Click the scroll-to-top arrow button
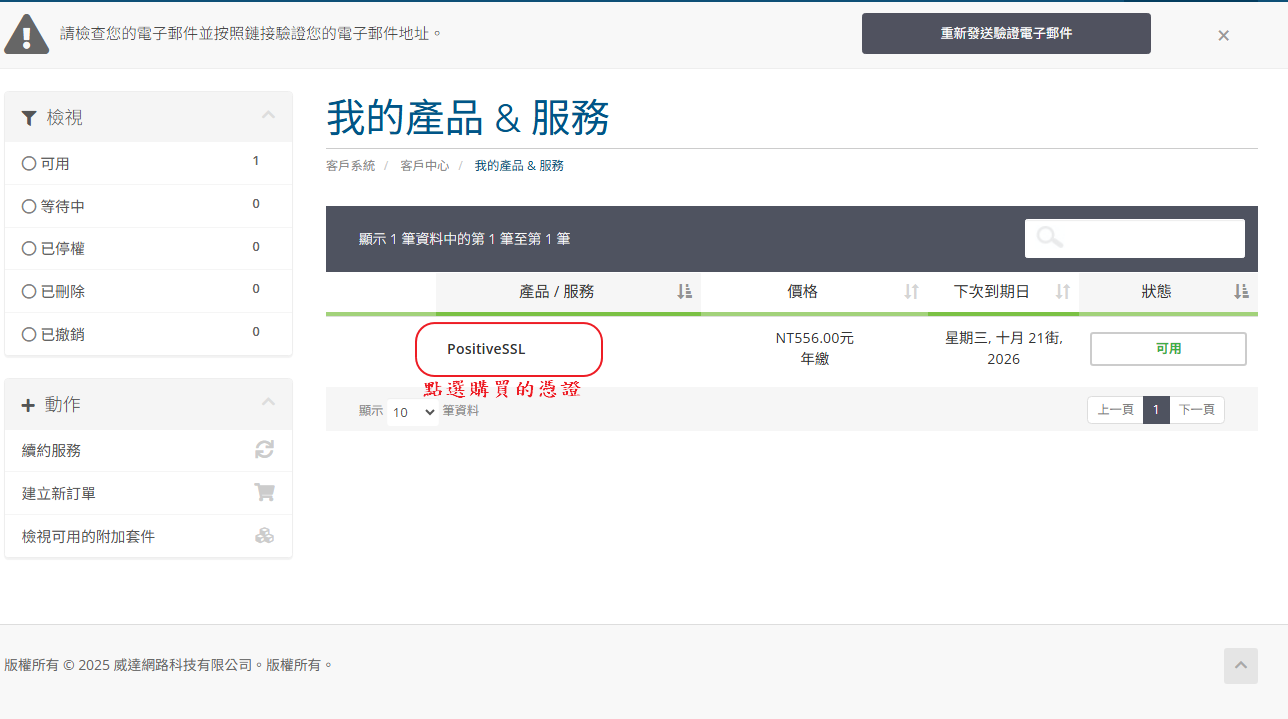 [1240, 666]
